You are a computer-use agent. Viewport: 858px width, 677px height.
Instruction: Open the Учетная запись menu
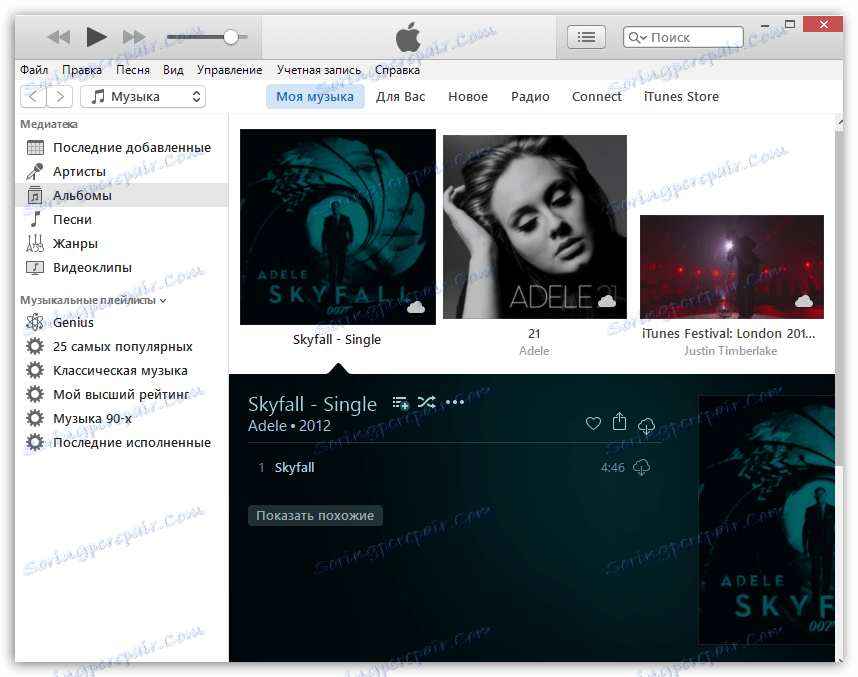tap(318, 70)
